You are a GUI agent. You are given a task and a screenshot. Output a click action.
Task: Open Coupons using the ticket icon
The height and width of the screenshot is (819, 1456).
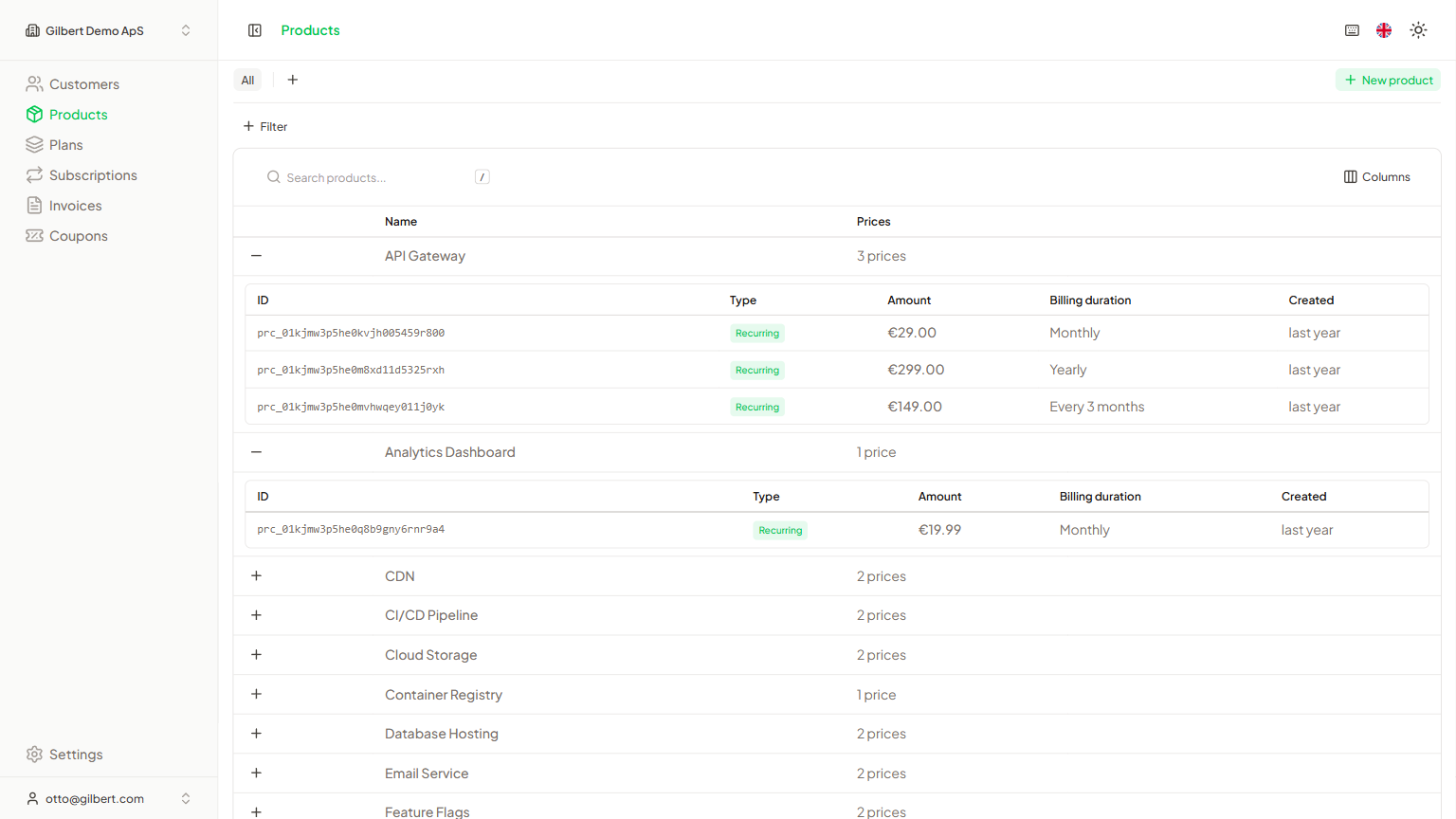35,235
